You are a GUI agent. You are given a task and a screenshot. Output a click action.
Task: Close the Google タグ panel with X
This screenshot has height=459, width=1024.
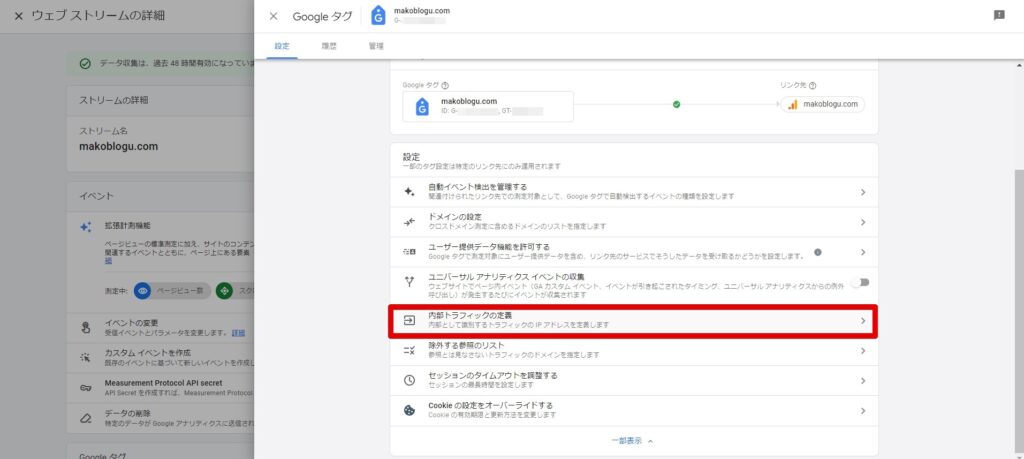point(274,16)
